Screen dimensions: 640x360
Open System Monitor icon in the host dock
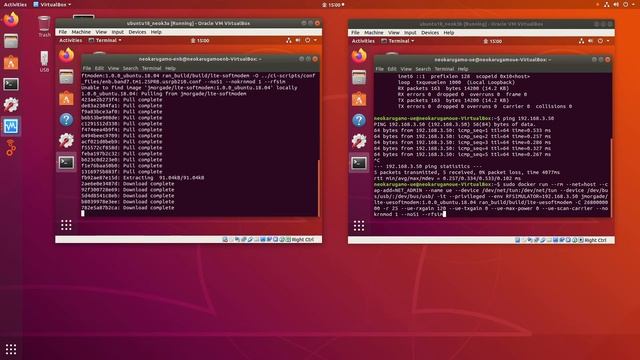click(x=11, y=126)
